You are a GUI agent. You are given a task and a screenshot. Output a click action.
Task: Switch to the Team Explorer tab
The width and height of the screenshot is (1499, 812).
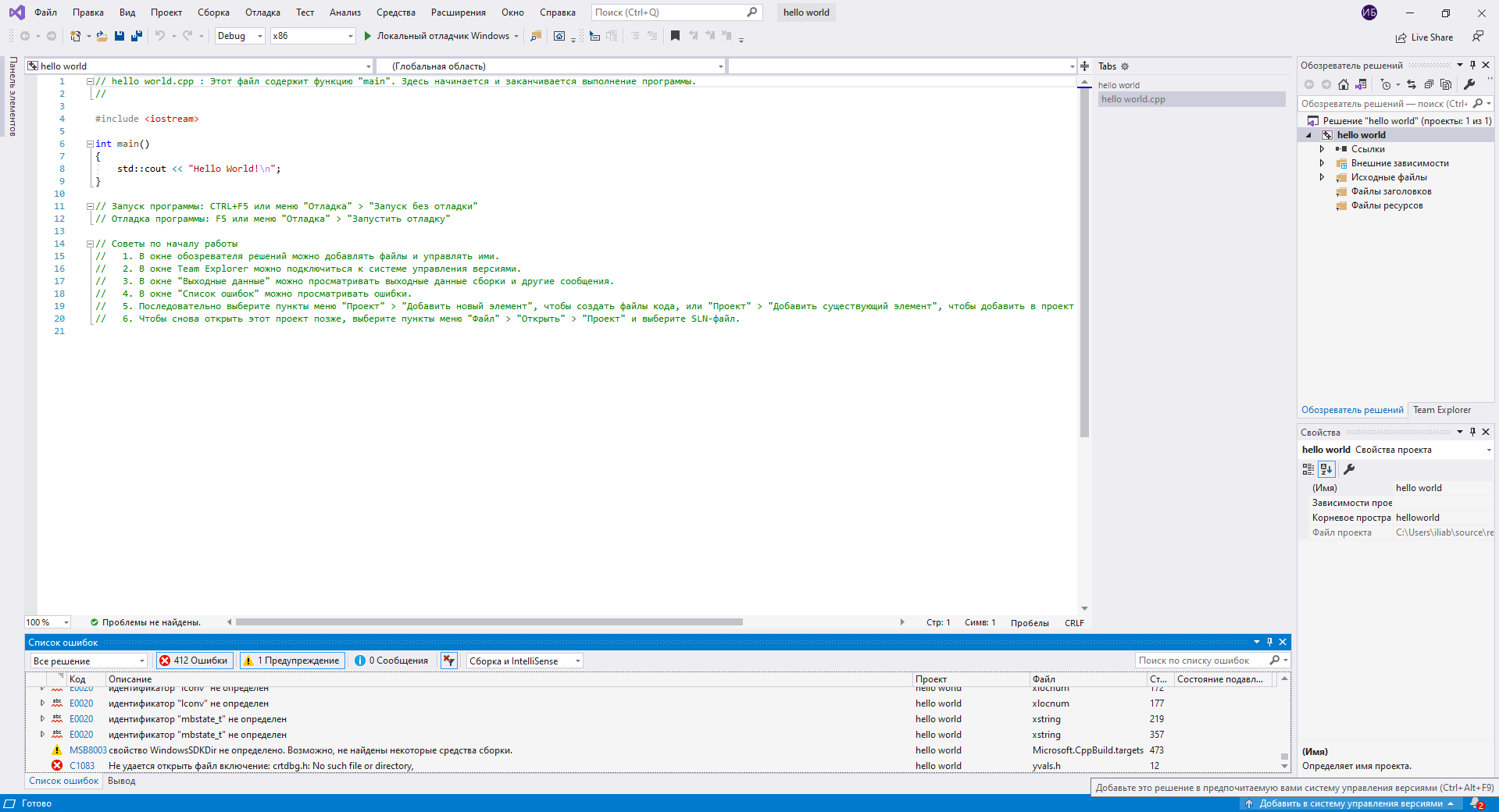click(1442, 410)
